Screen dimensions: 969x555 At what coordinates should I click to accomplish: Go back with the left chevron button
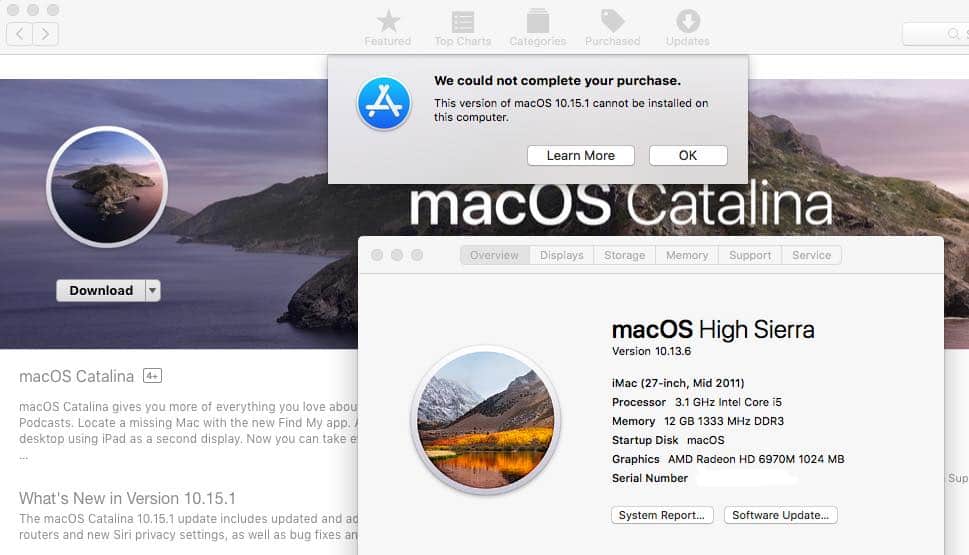(x=19, y=33)
